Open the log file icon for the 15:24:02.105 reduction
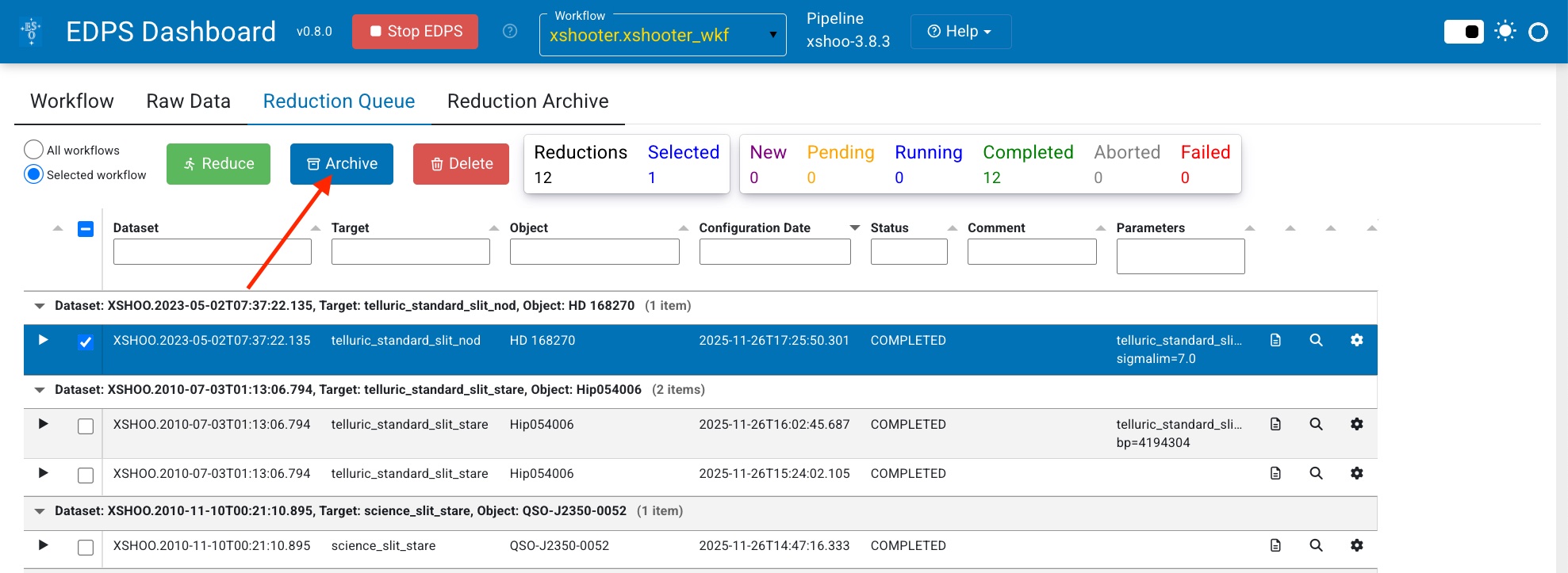This screenshot has height=573, width=1568. [x=1275, y=473]
